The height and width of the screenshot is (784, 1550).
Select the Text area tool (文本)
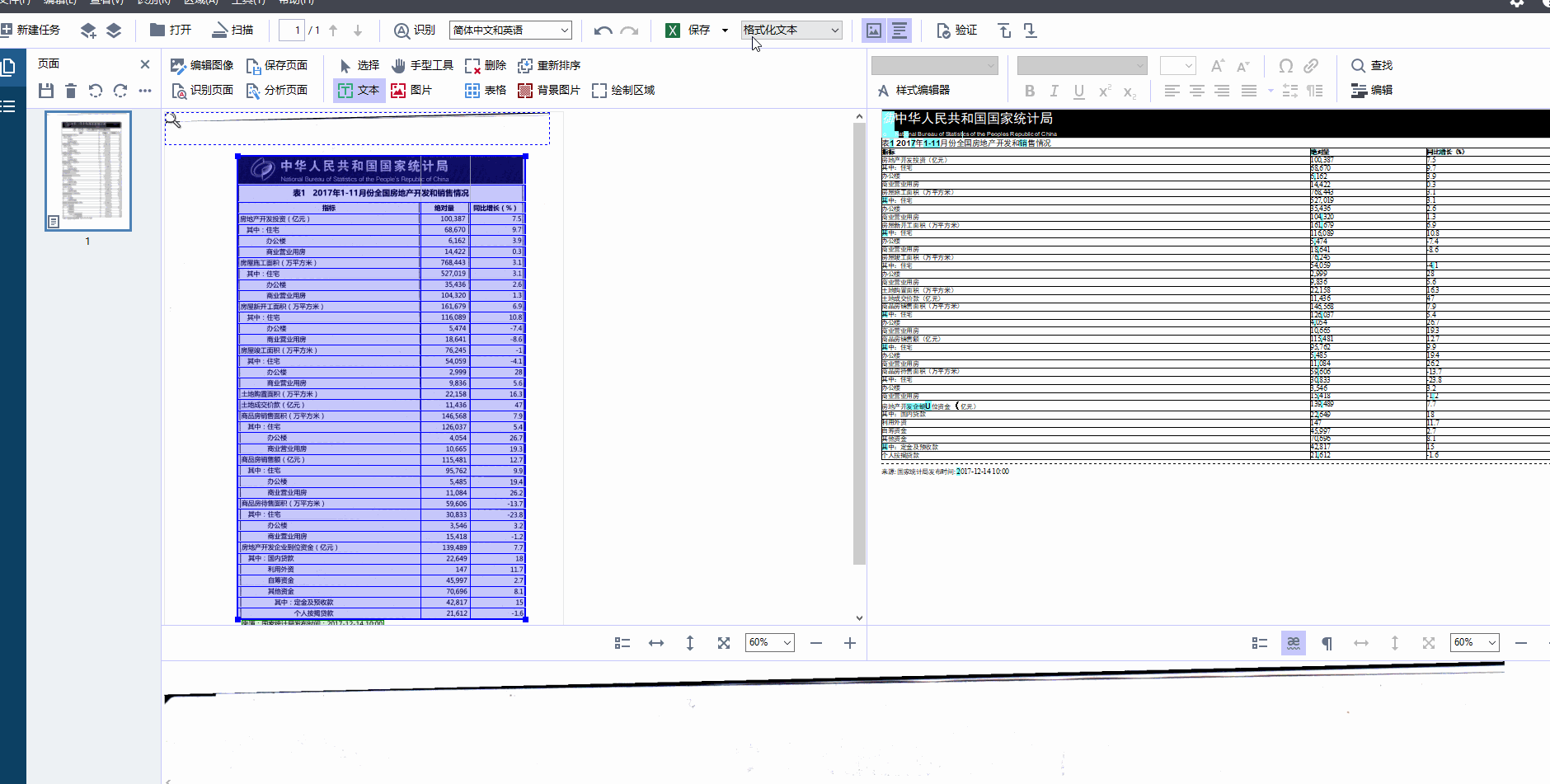pyautogui.click(x=359, y=90)
